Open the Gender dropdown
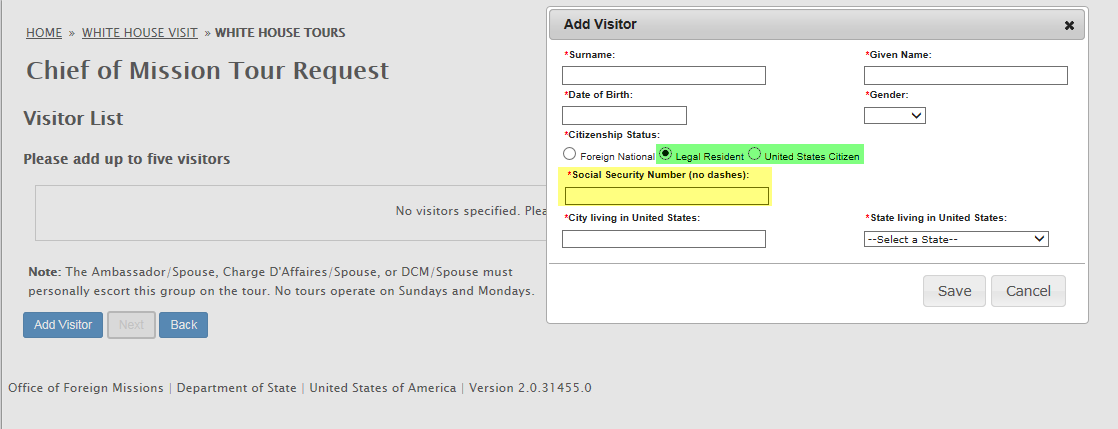Screen dimensions: 1118x429 click(894, 116)
